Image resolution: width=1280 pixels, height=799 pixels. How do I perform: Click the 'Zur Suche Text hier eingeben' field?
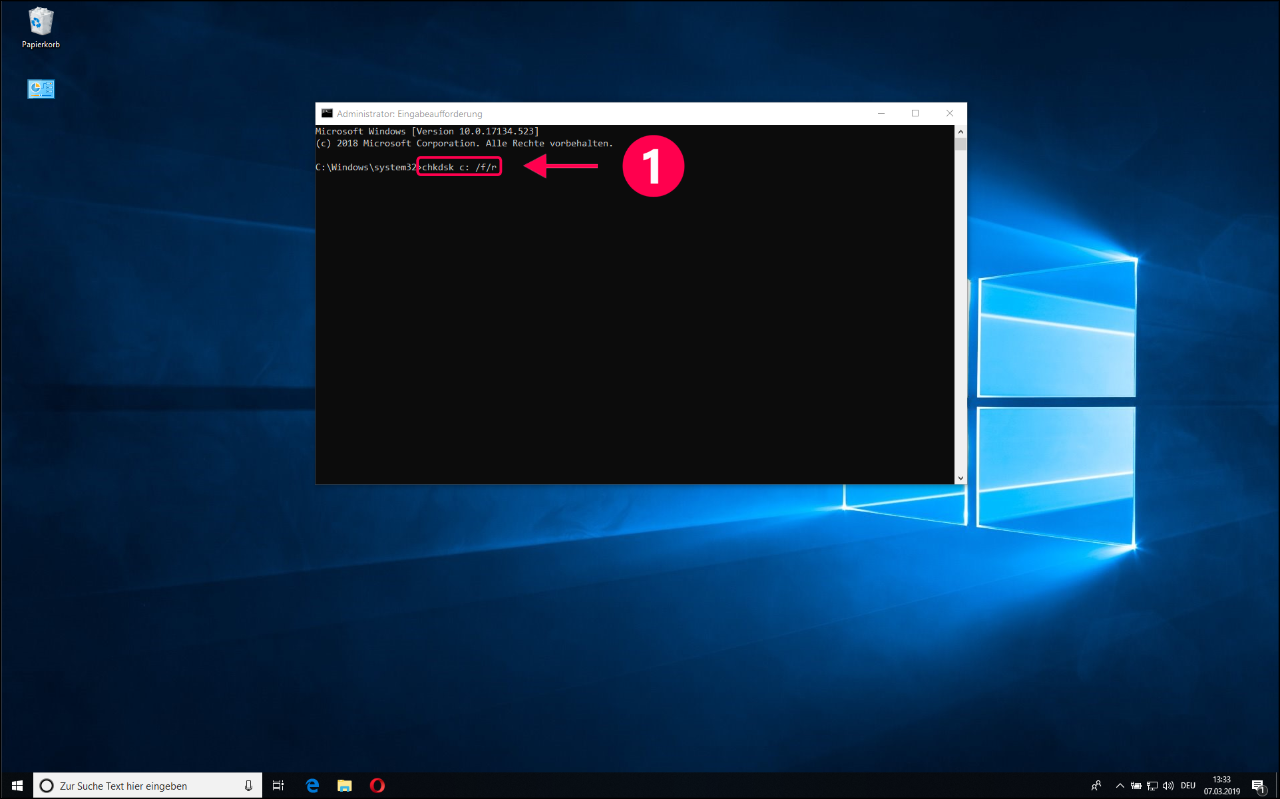click(148, 786)
